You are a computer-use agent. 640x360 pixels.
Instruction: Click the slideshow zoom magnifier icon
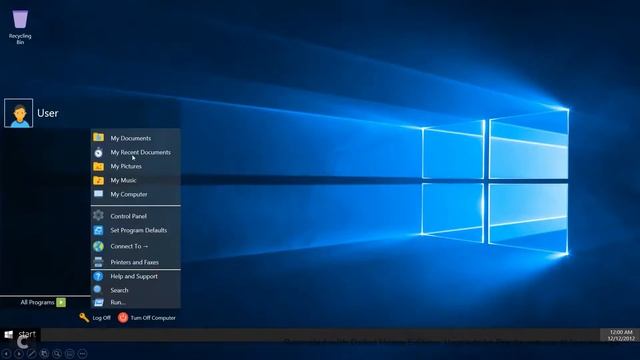[x=57, y=353]
